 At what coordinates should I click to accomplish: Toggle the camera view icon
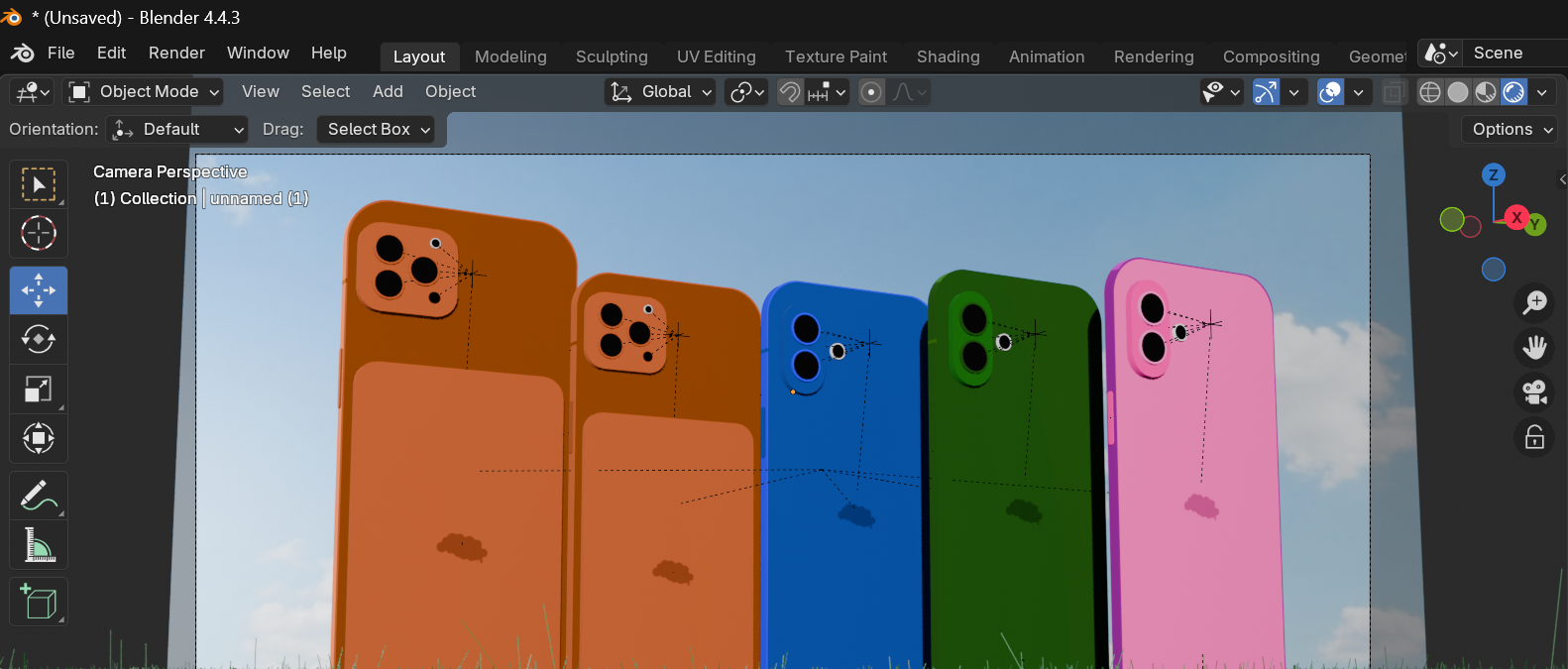point(1534,392)
